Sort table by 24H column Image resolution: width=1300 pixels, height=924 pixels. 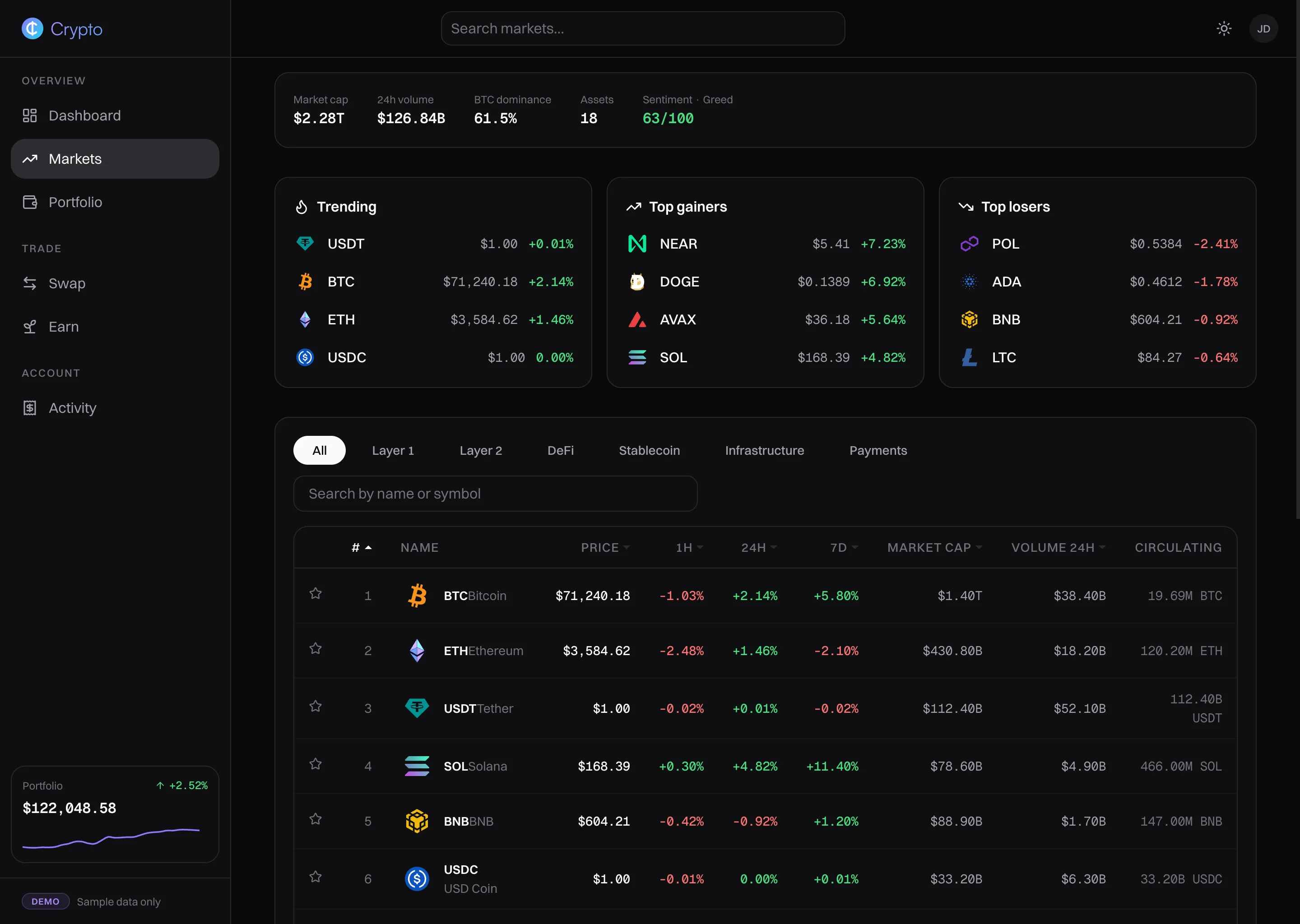pos(759,547)
